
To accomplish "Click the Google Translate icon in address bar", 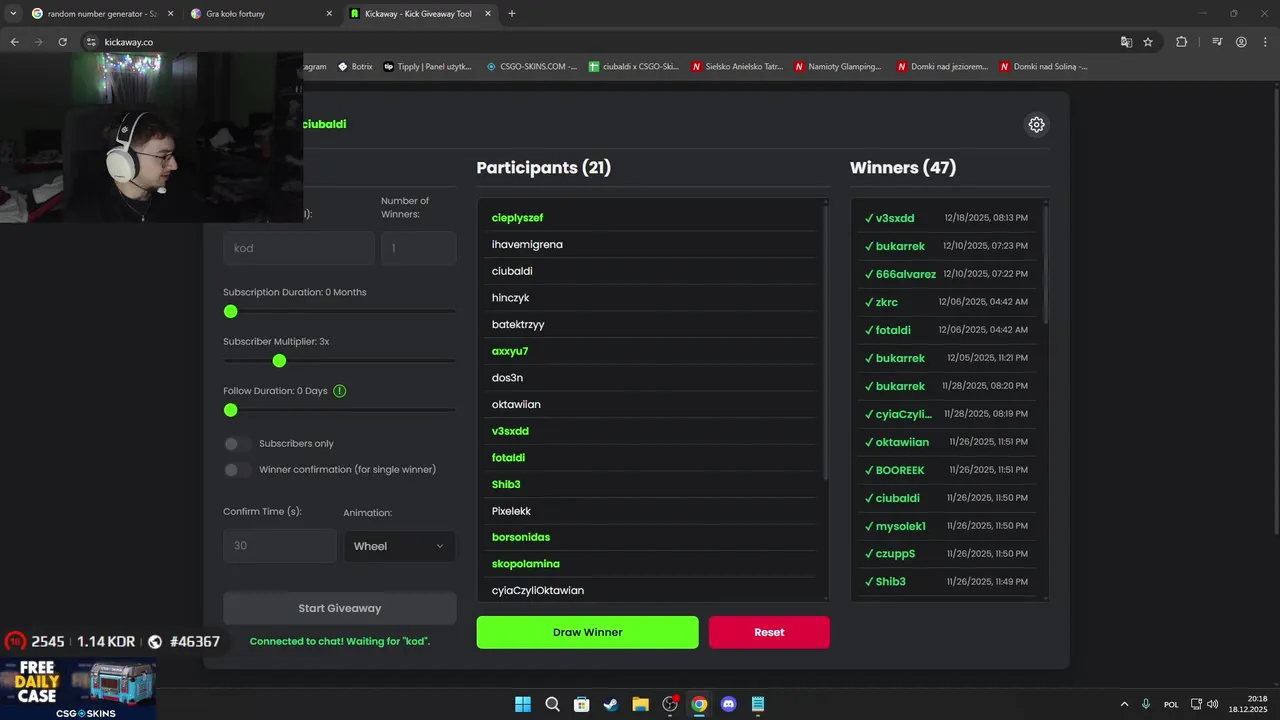I will 1126,42.
